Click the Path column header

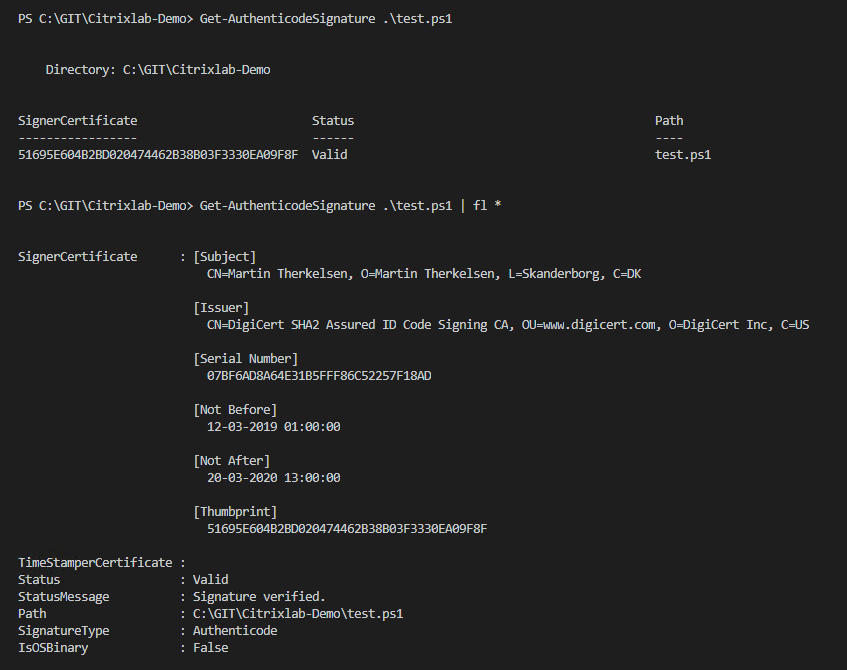[x=669, y=120]
